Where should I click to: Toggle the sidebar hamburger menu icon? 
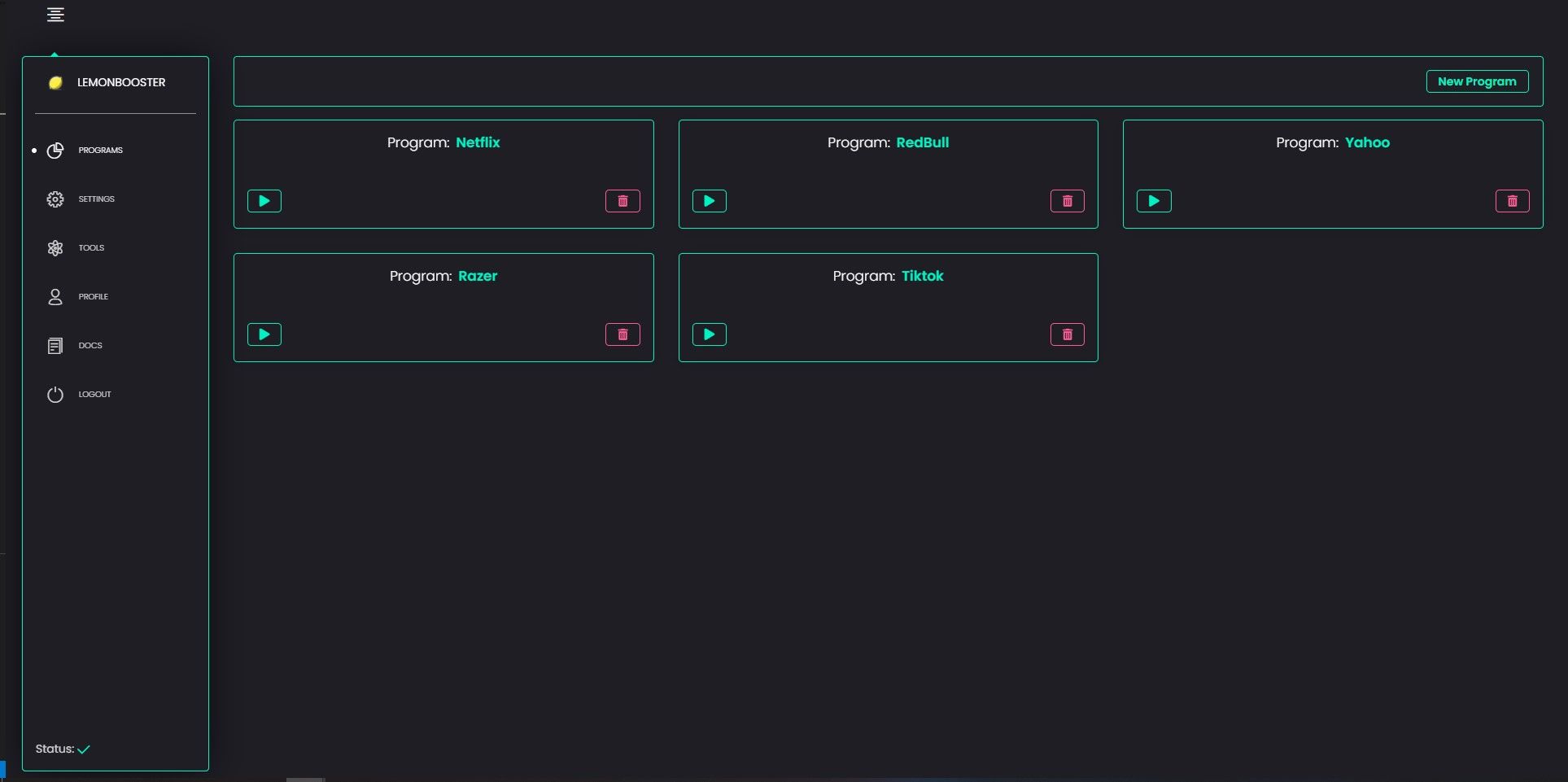(55, 15)
